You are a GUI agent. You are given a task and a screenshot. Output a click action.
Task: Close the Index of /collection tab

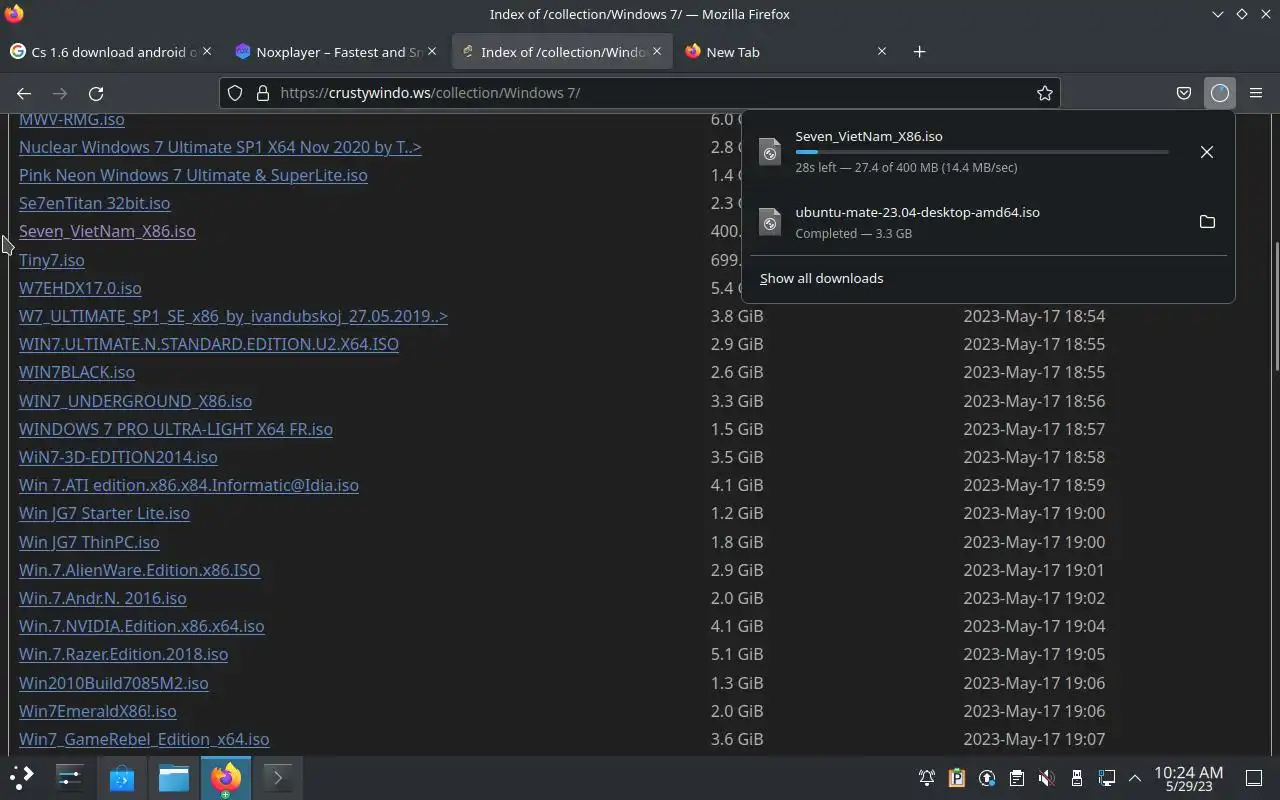[x=656, y=51]
